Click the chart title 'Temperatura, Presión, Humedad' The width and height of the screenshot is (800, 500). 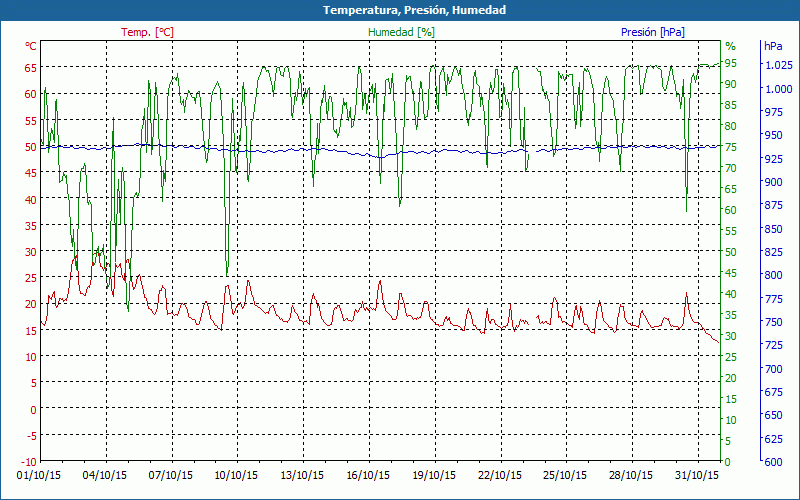(414, 10)
